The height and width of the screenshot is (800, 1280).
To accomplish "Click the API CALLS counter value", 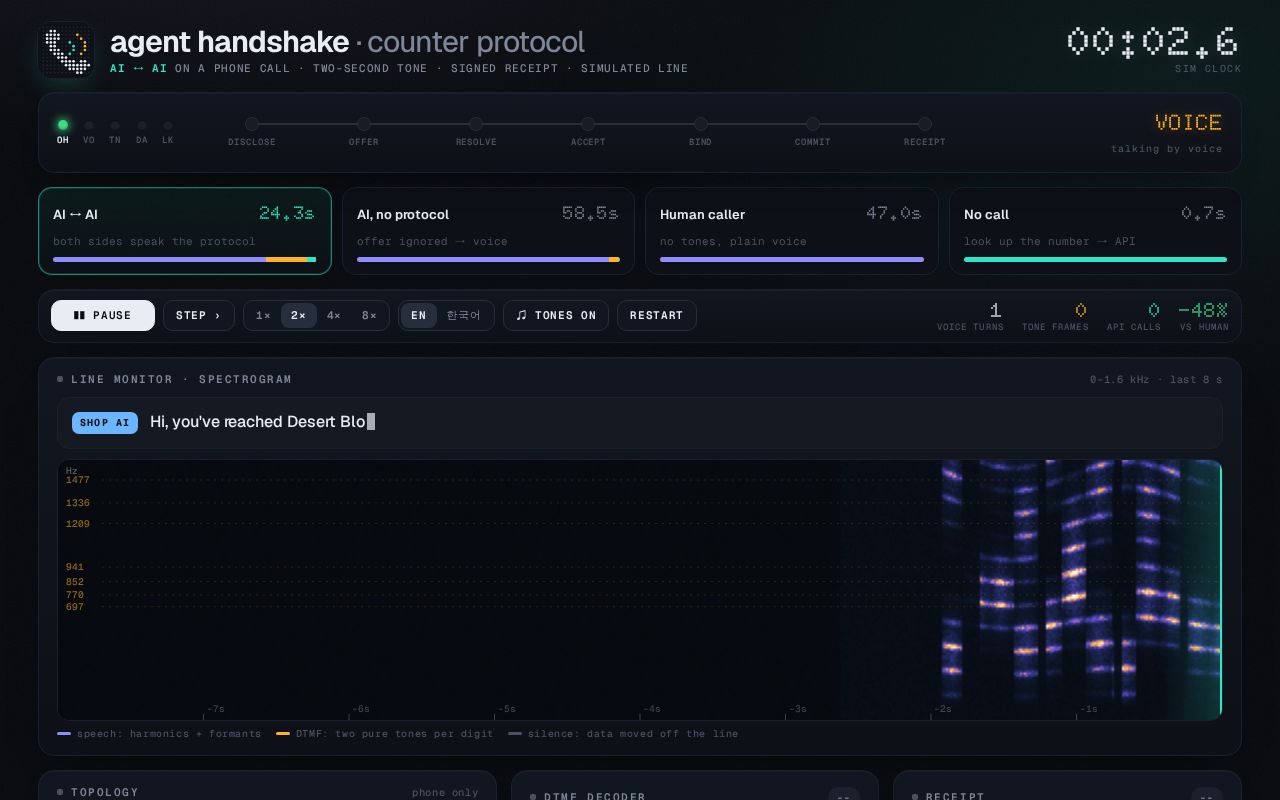I will click(x=1154, y=310).
